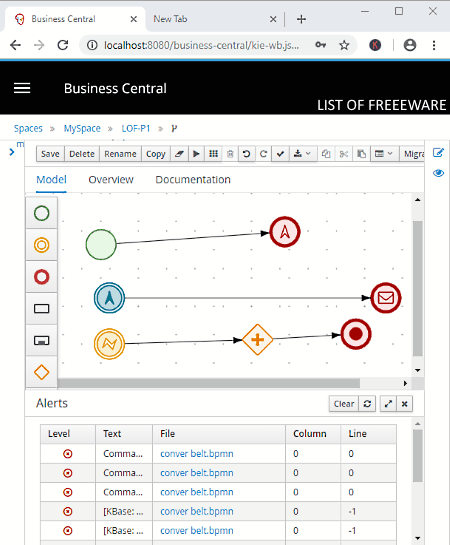Open conver belt.bpmn link in first row
450x545 pixels.
pyautogui.click(x=197, y=454)
